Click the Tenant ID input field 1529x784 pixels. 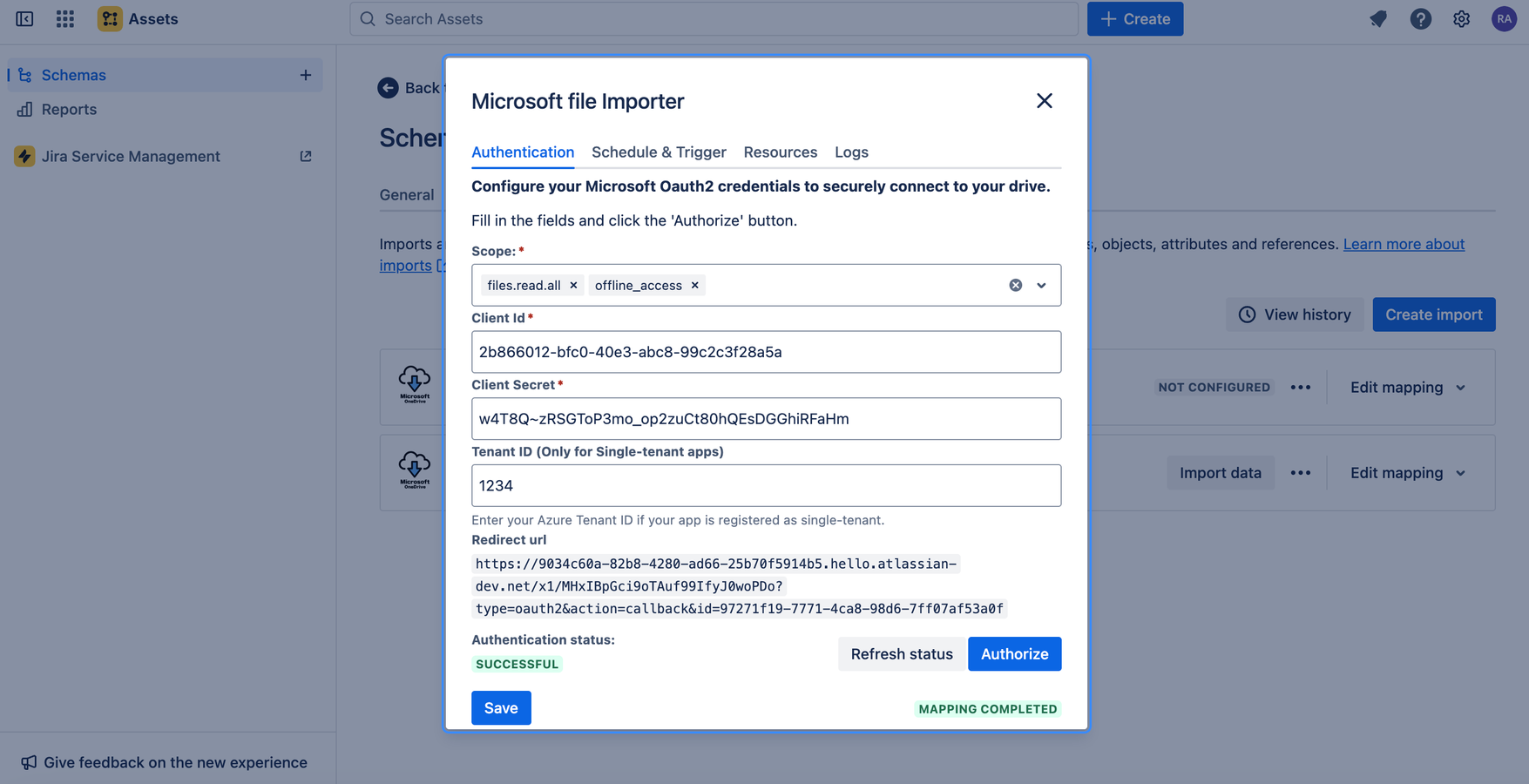pyautogui.click(x=767, y=485)
